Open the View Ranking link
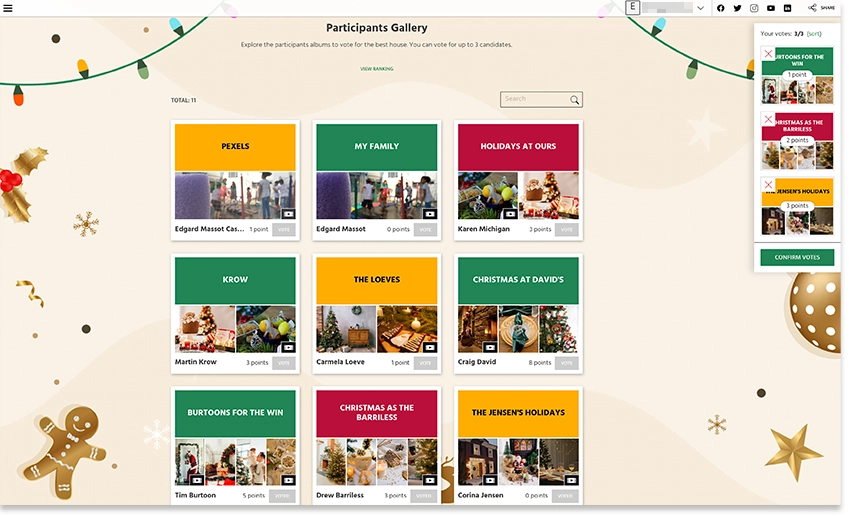 tap(377, 69)
